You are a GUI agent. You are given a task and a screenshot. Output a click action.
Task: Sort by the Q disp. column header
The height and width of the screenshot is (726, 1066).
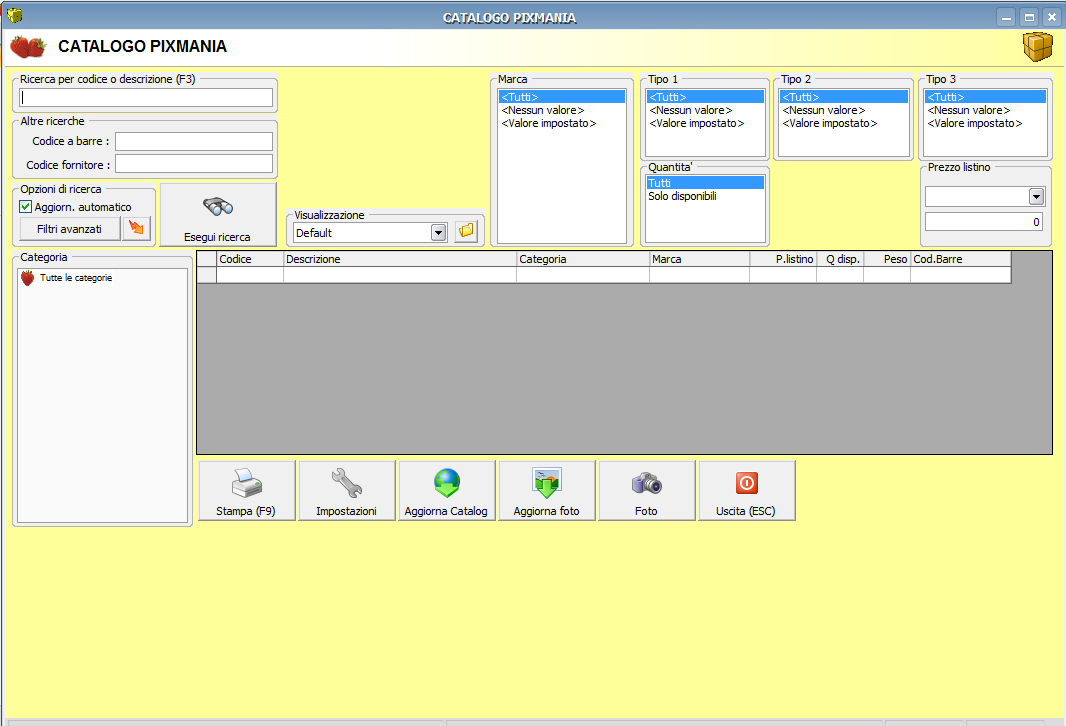click(x=840, y=259)
